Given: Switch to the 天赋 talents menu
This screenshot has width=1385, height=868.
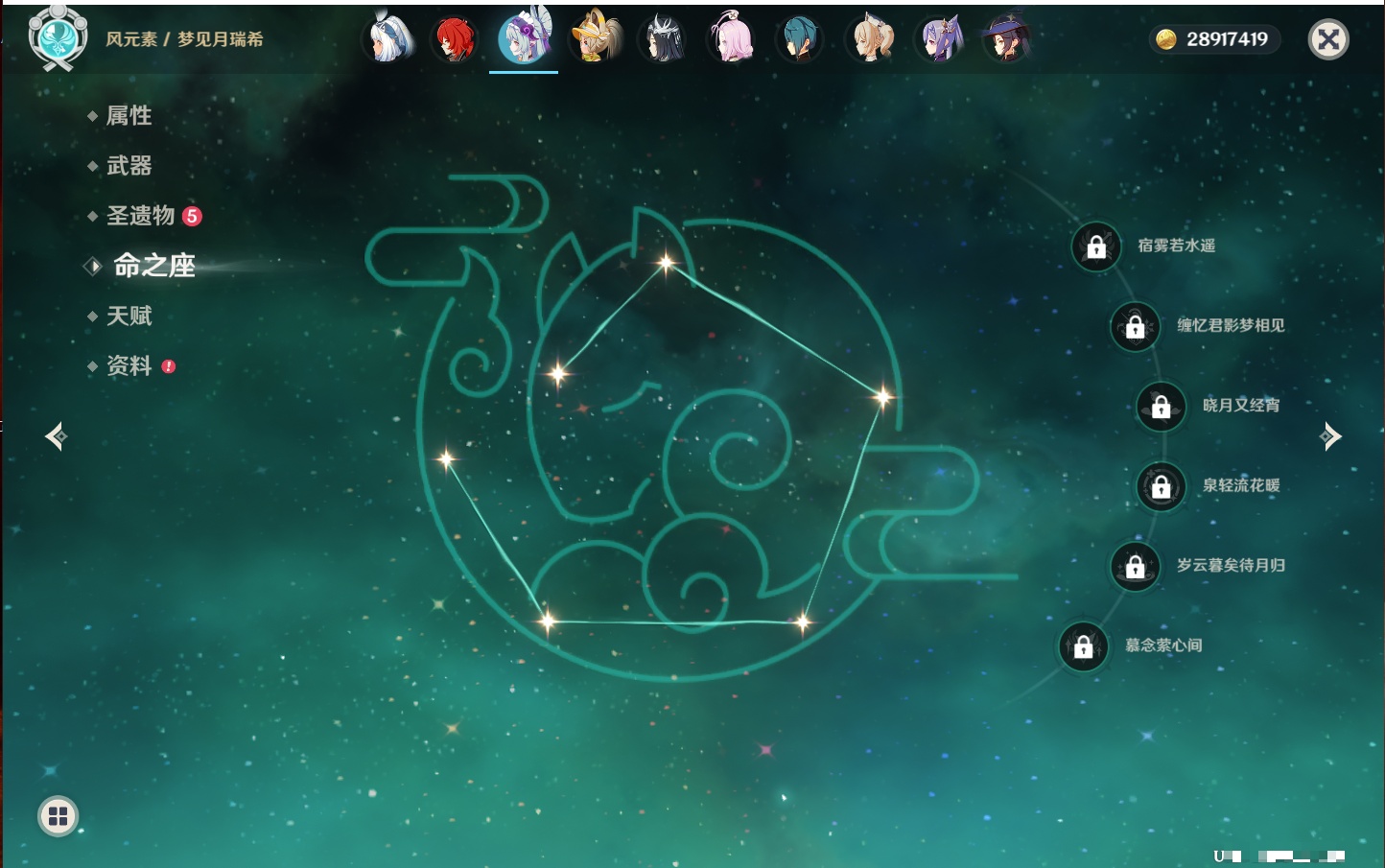Looking at the screenshot, I should [x=129, y=316].
